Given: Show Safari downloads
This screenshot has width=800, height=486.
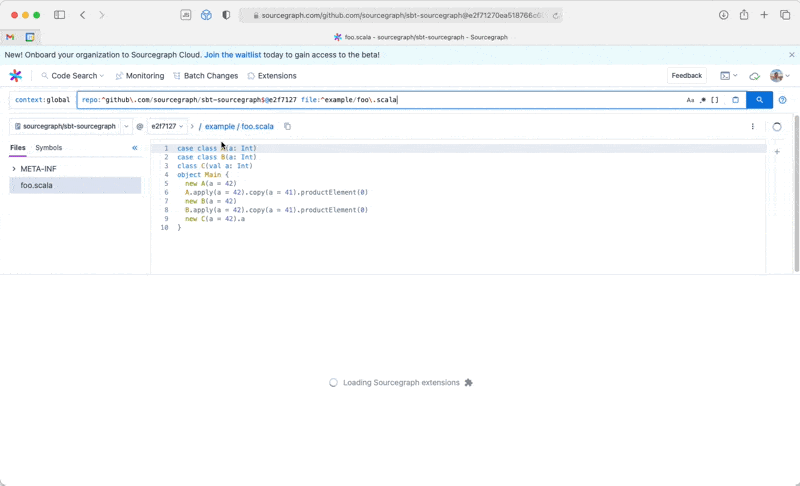Looking at the screenshot, I should tap(723, 15).
